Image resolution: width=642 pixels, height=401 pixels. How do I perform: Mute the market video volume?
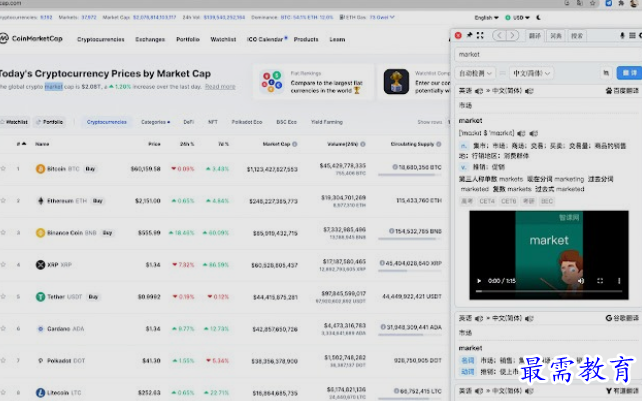(x=581, y=281)
